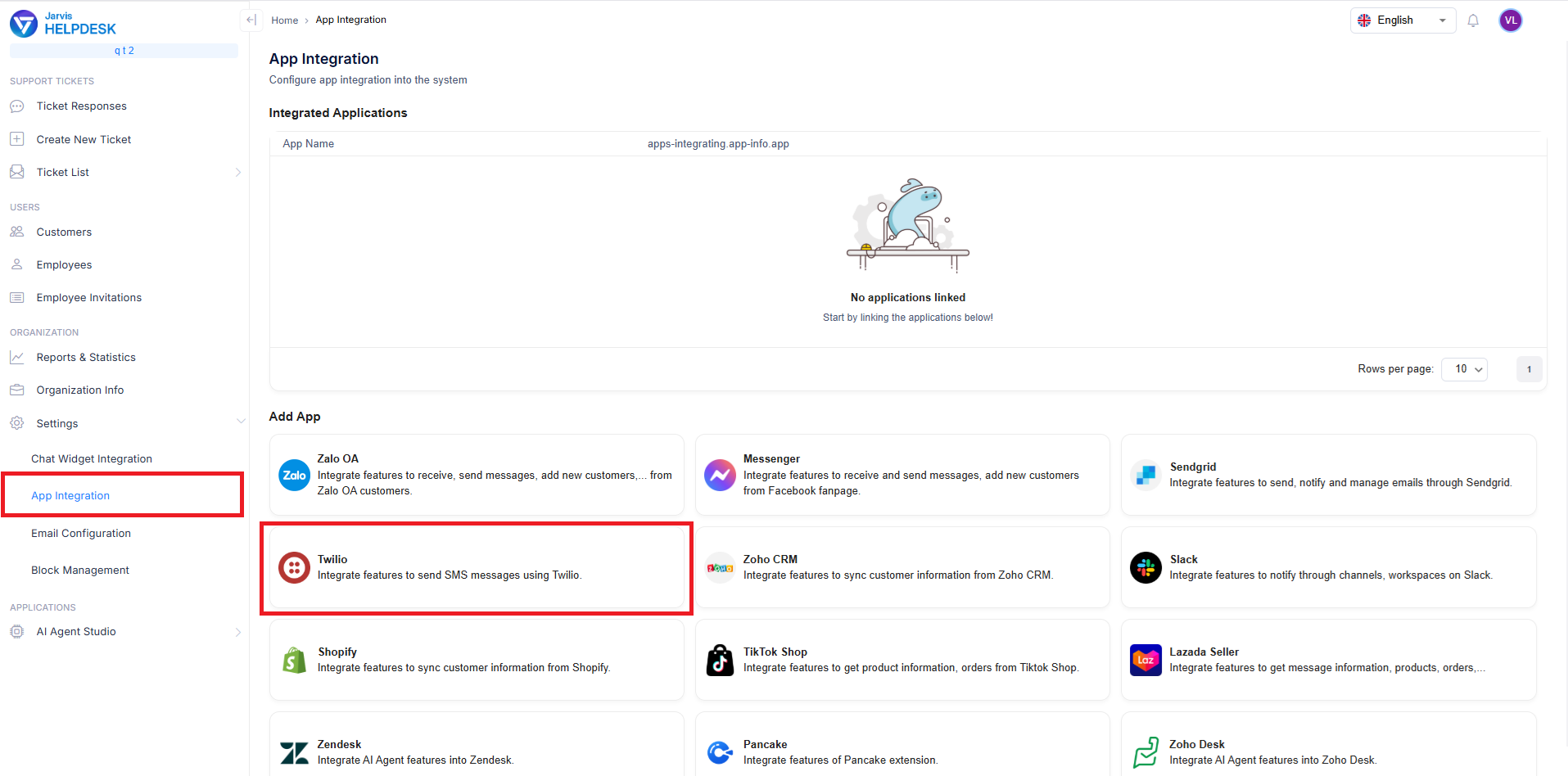
Task: Collapse the sidebar with the arrow icon
Action: 251,20
